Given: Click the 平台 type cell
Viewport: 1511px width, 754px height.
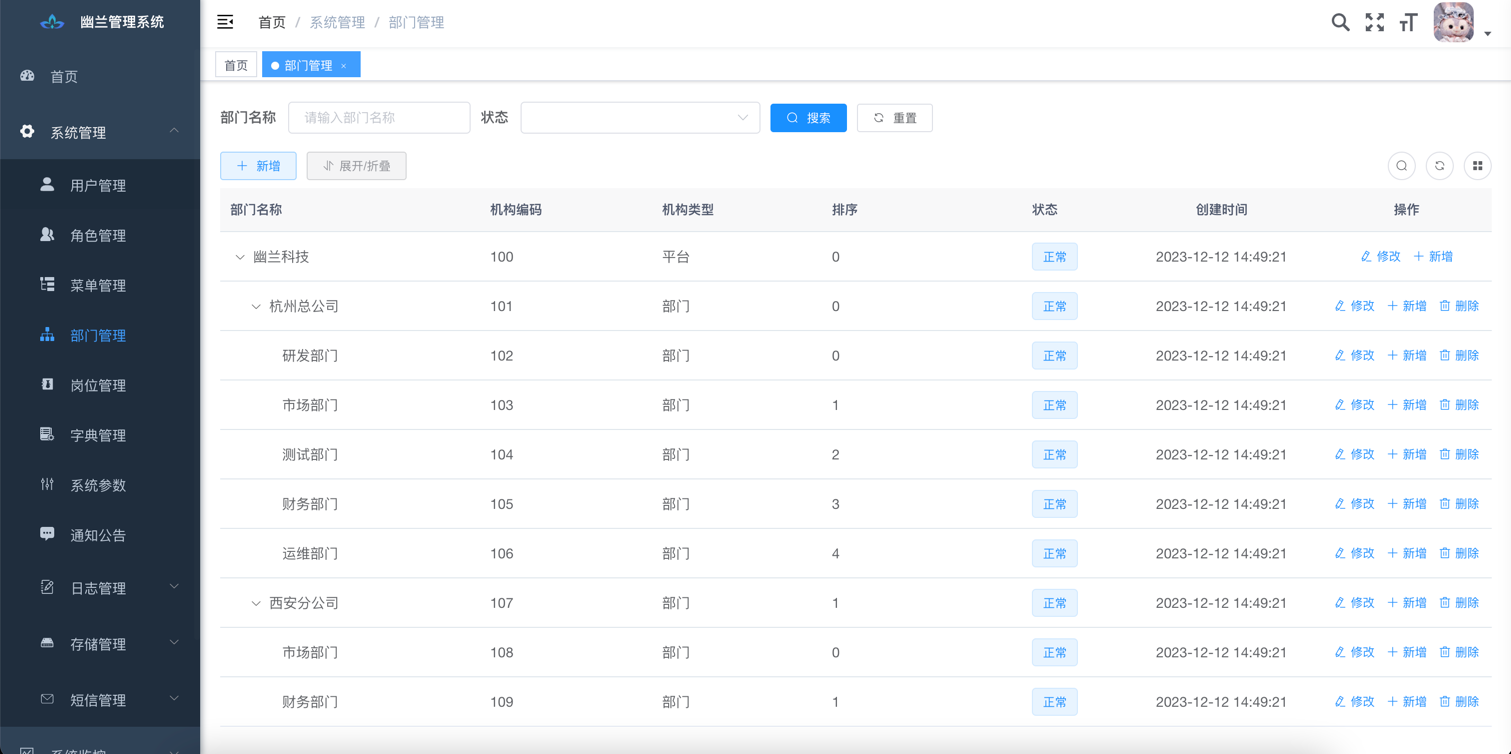Looking at the screenshot, I should [x=676, y=257].
